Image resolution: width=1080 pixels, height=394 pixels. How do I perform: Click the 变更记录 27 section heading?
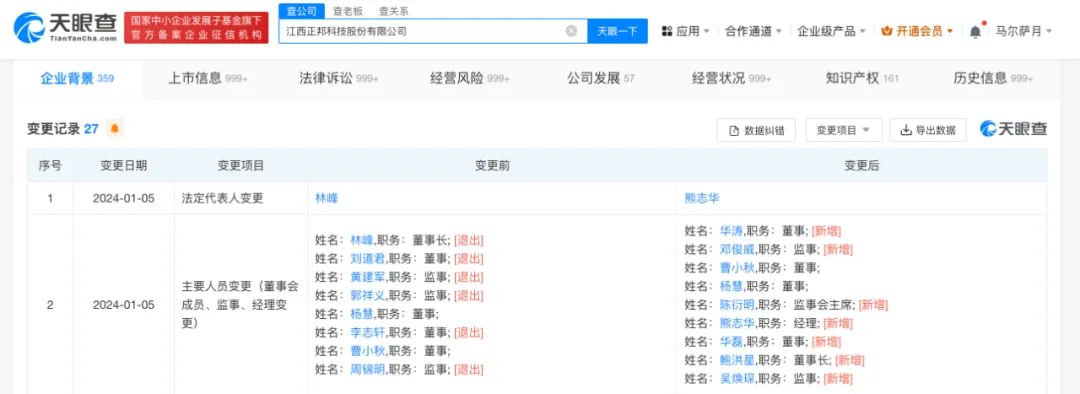click(63, 129)
